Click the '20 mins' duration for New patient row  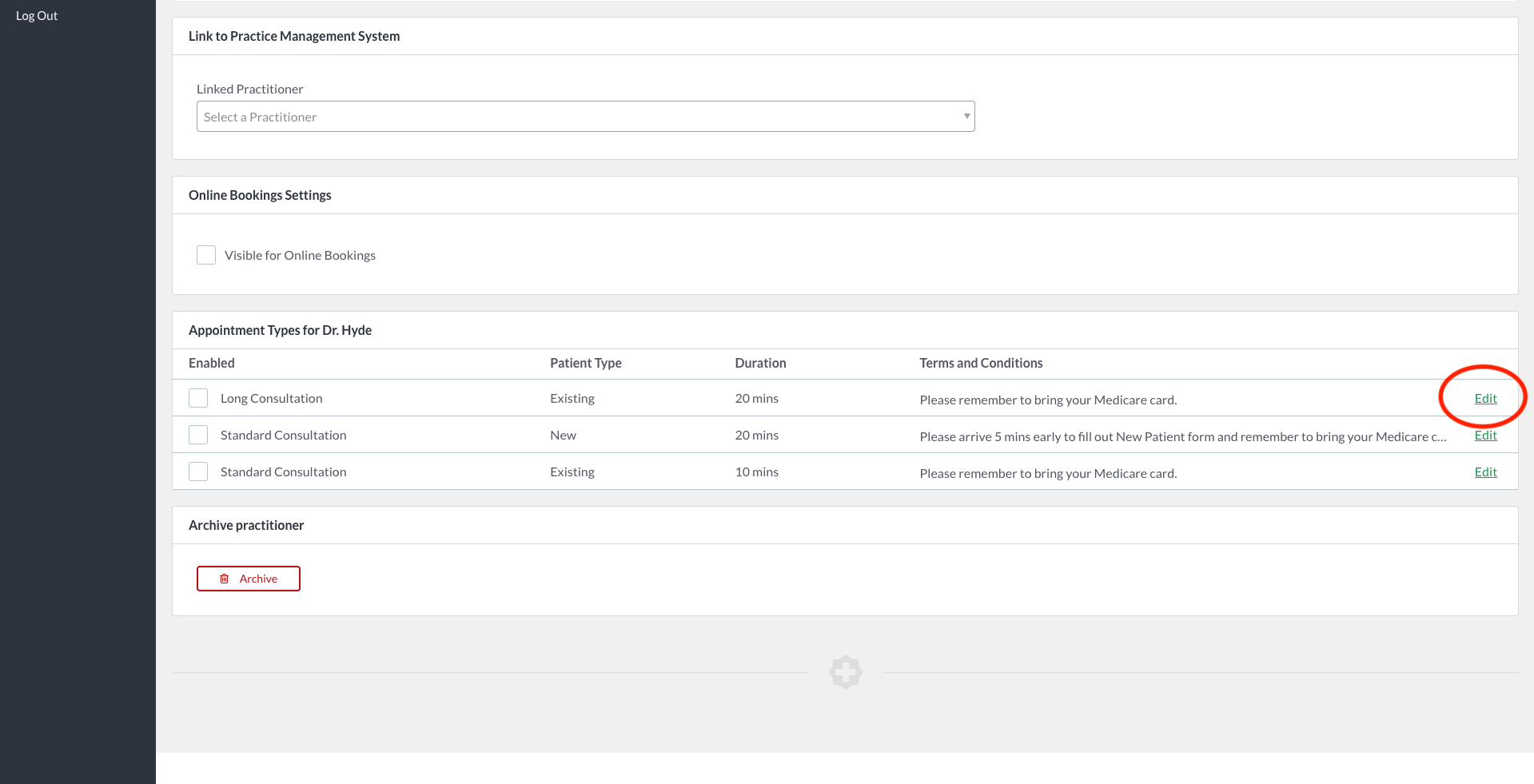(756, 435)
